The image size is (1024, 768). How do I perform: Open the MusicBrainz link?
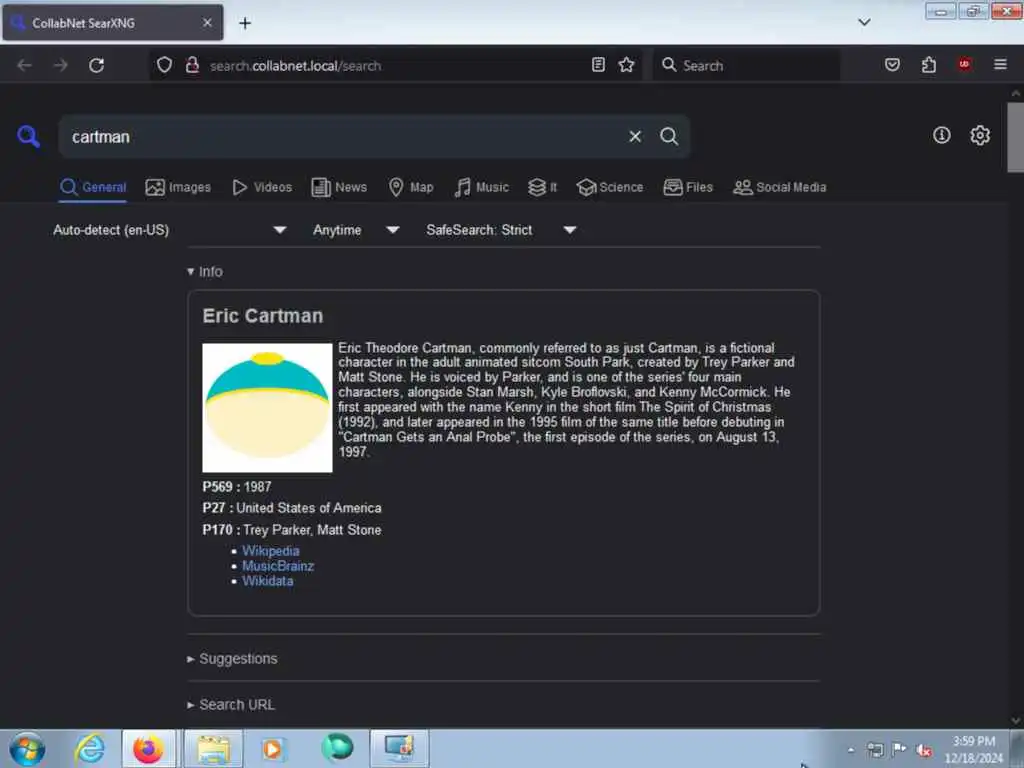click(278, 566)
